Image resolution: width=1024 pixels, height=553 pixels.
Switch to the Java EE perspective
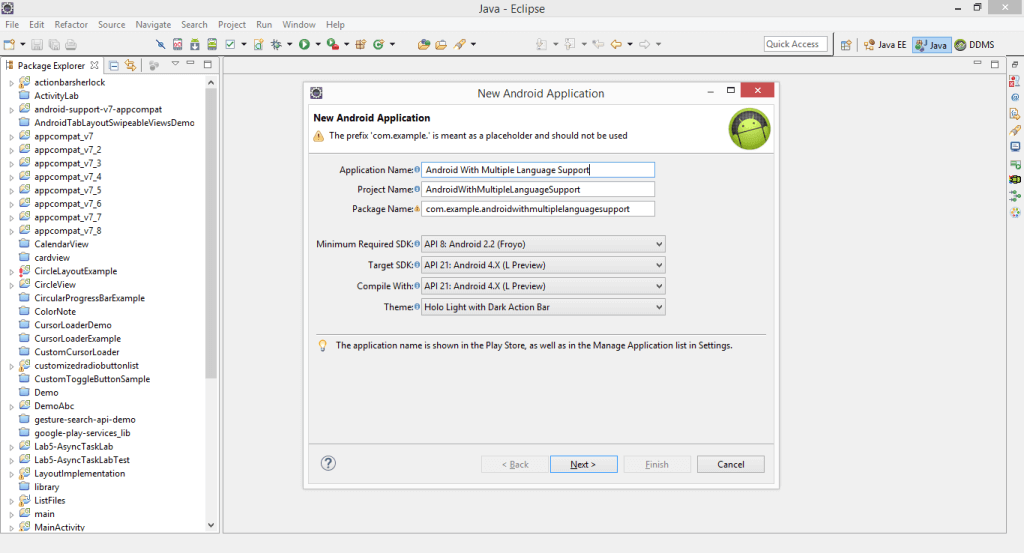pyautogui.click(x=886, y=45)
